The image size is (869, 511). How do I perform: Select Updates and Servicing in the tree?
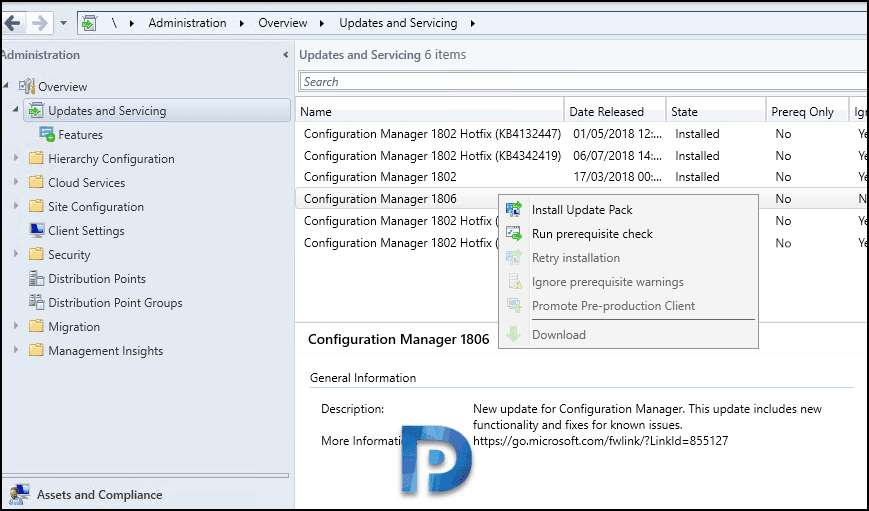157,110
